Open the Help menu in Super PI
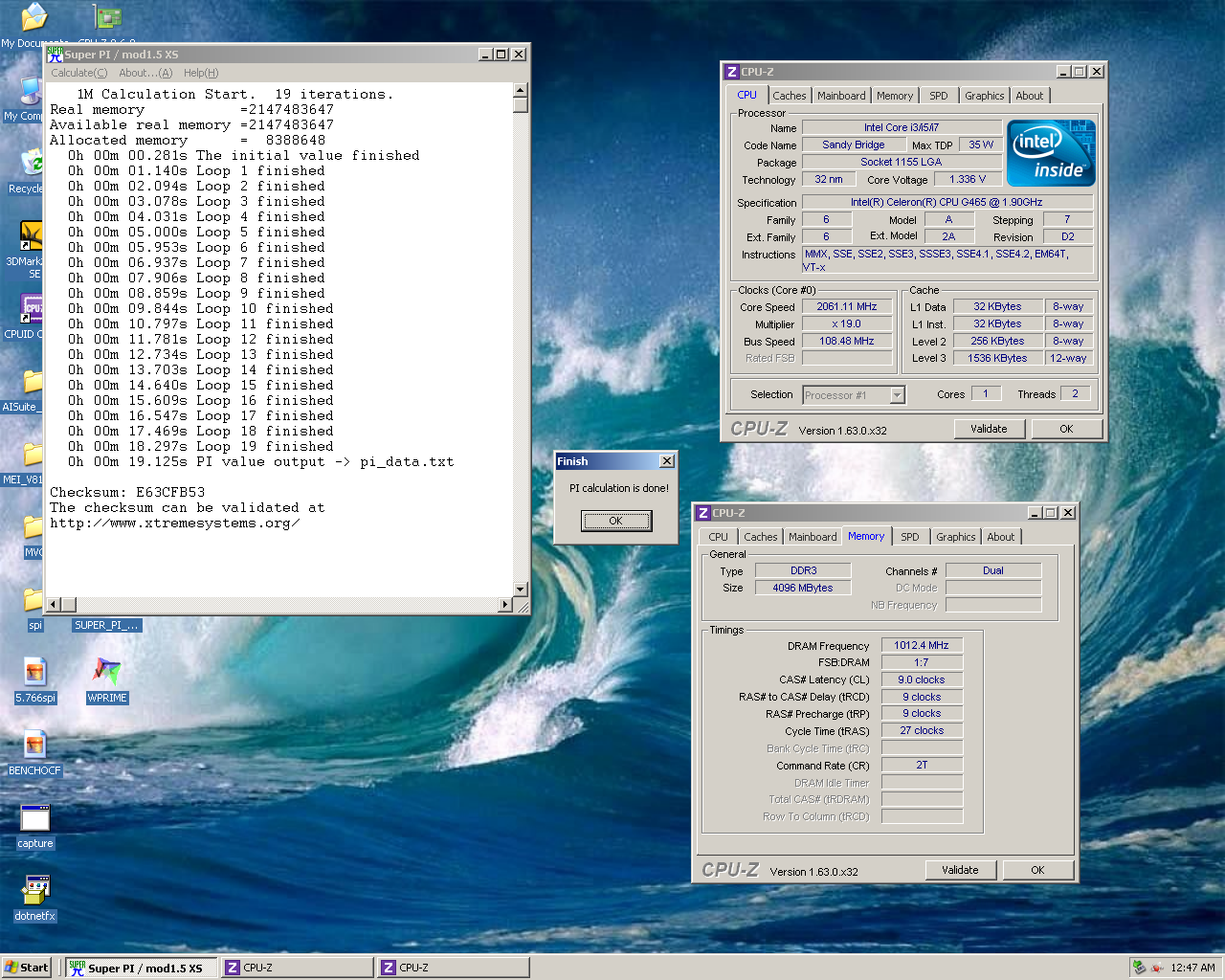This screenshot has width=1225, height=980. 201,73
